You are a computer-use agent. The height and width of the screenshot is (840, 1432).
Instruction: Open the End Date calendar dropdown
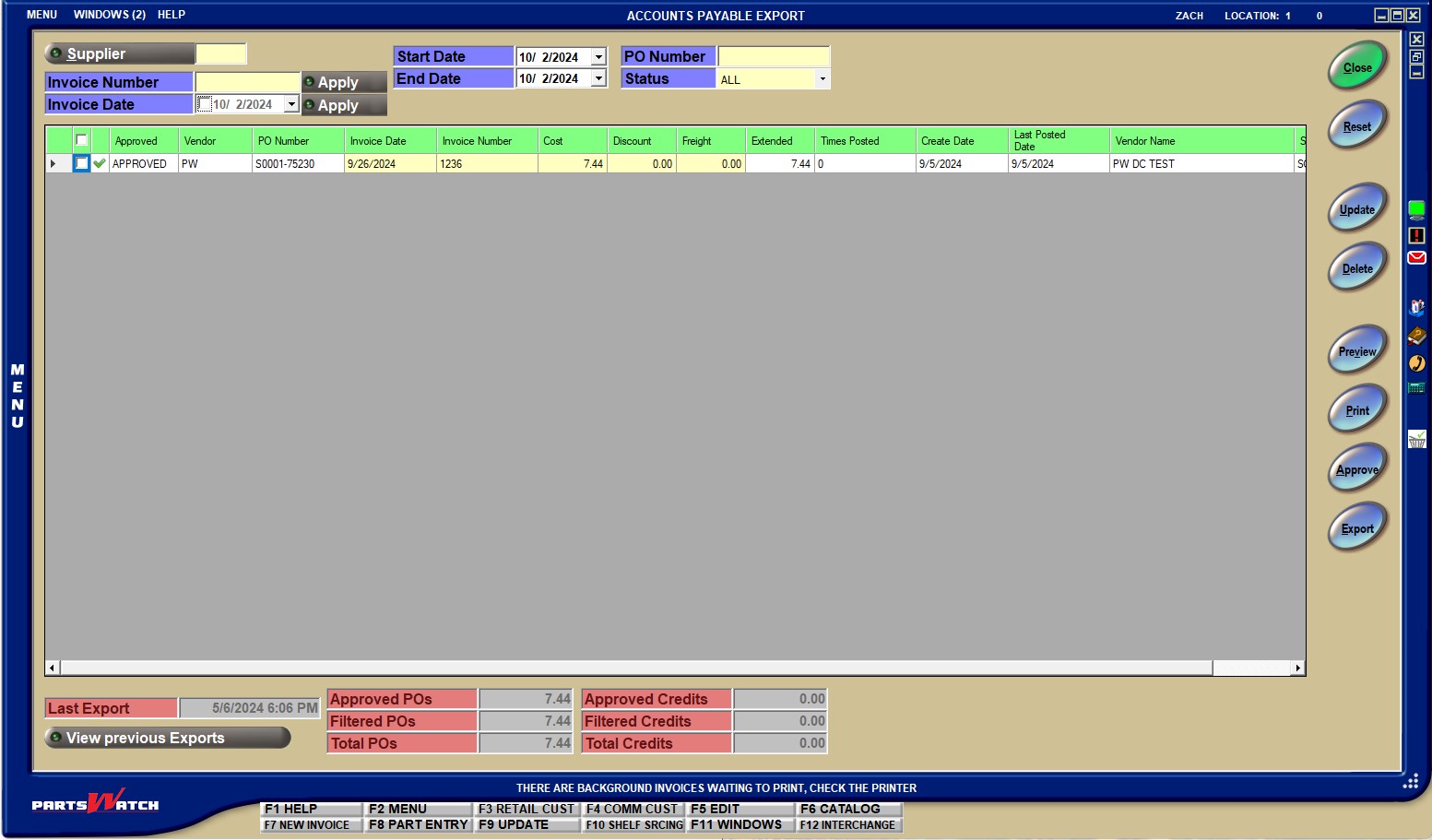pyautogui.click(x=598, y=78)
